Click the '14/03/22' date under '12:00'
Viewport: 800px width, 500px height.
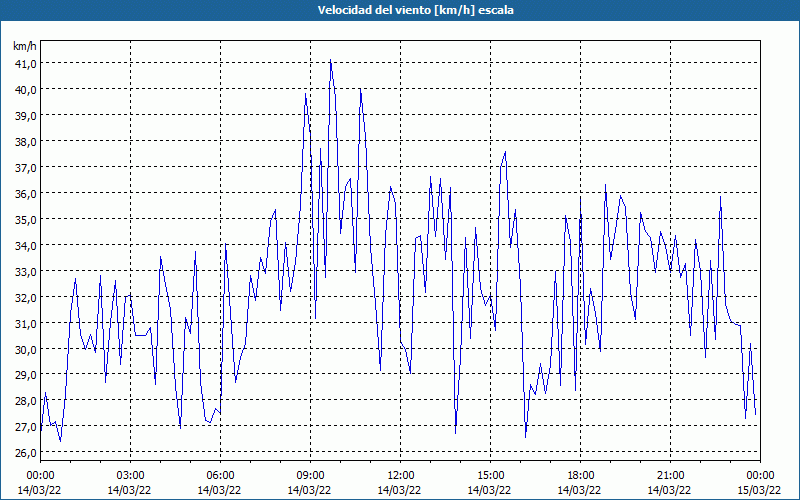tap(399, 490)
